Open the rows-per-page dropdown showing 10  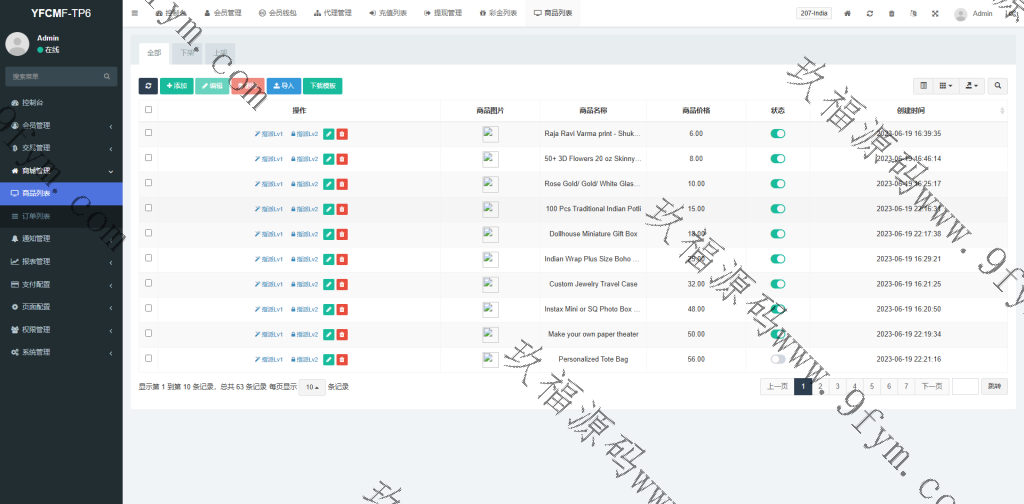pyautogui.click(x=312, y=387)
